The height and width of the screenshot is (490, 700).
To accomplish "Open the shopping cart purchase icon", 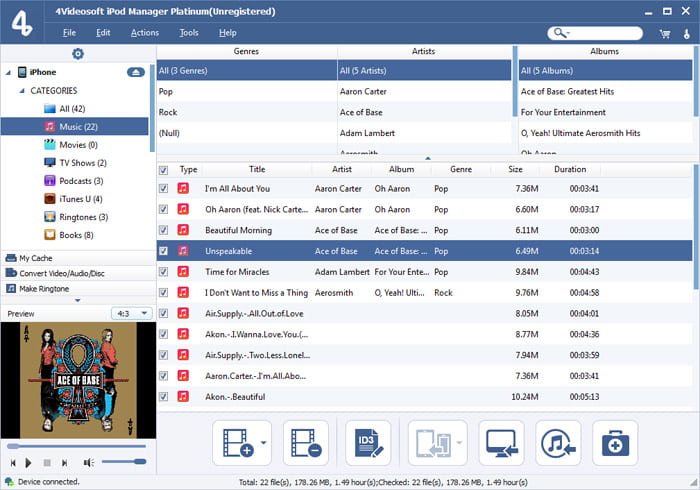I will tap(665, 33).
